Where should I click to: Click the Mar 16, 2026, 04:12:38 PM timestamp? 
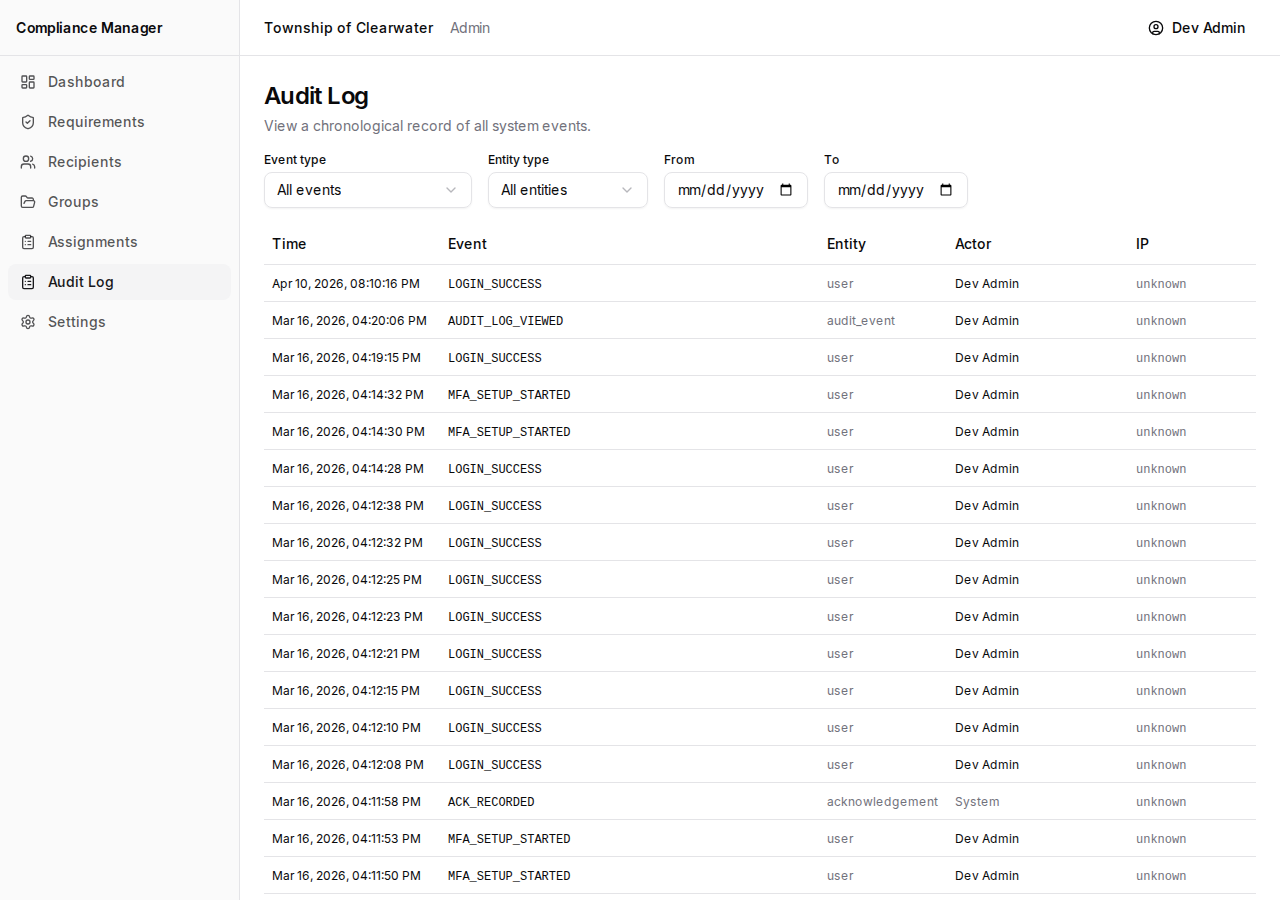(x=348, y=506)
